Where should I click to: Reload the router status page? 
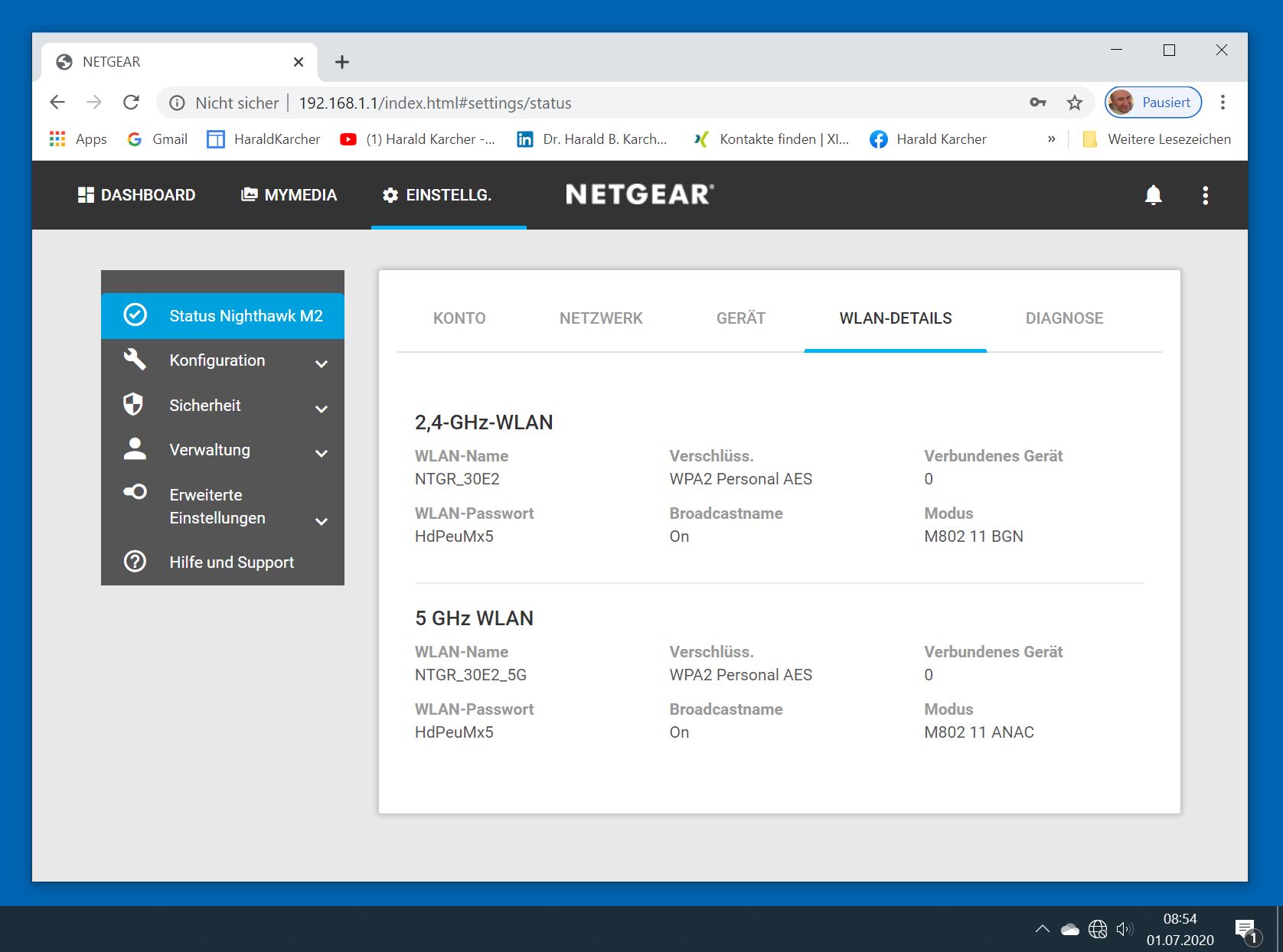tap(132, 103)
